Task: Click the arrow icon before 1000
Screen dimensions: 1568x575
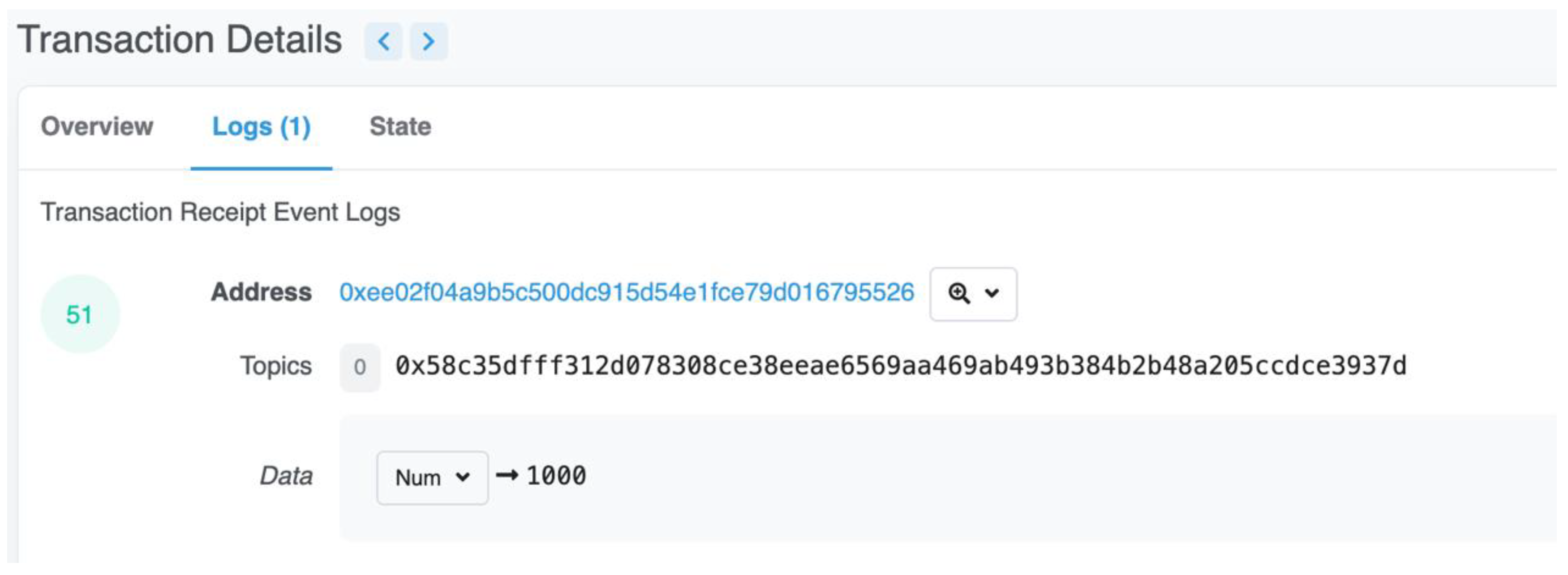Action: point(507,475)
